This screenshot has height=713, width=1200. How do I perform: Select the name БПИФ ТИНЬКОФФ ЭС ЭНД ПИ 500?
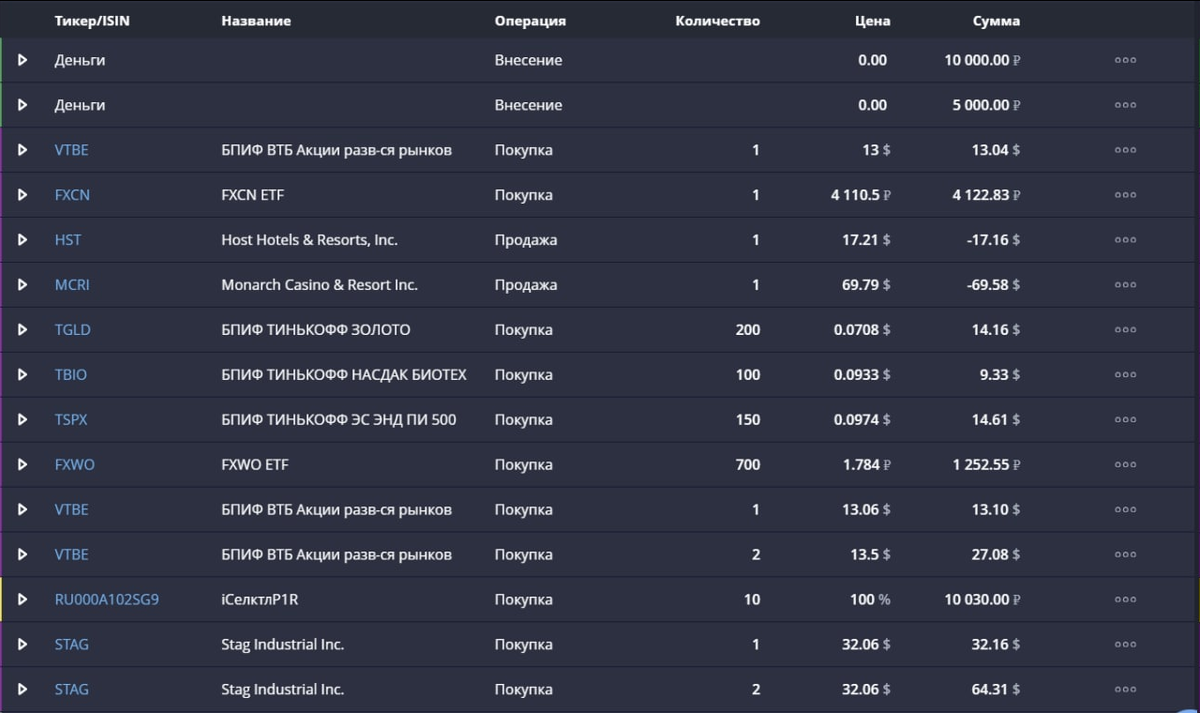[x=338, y=420]
